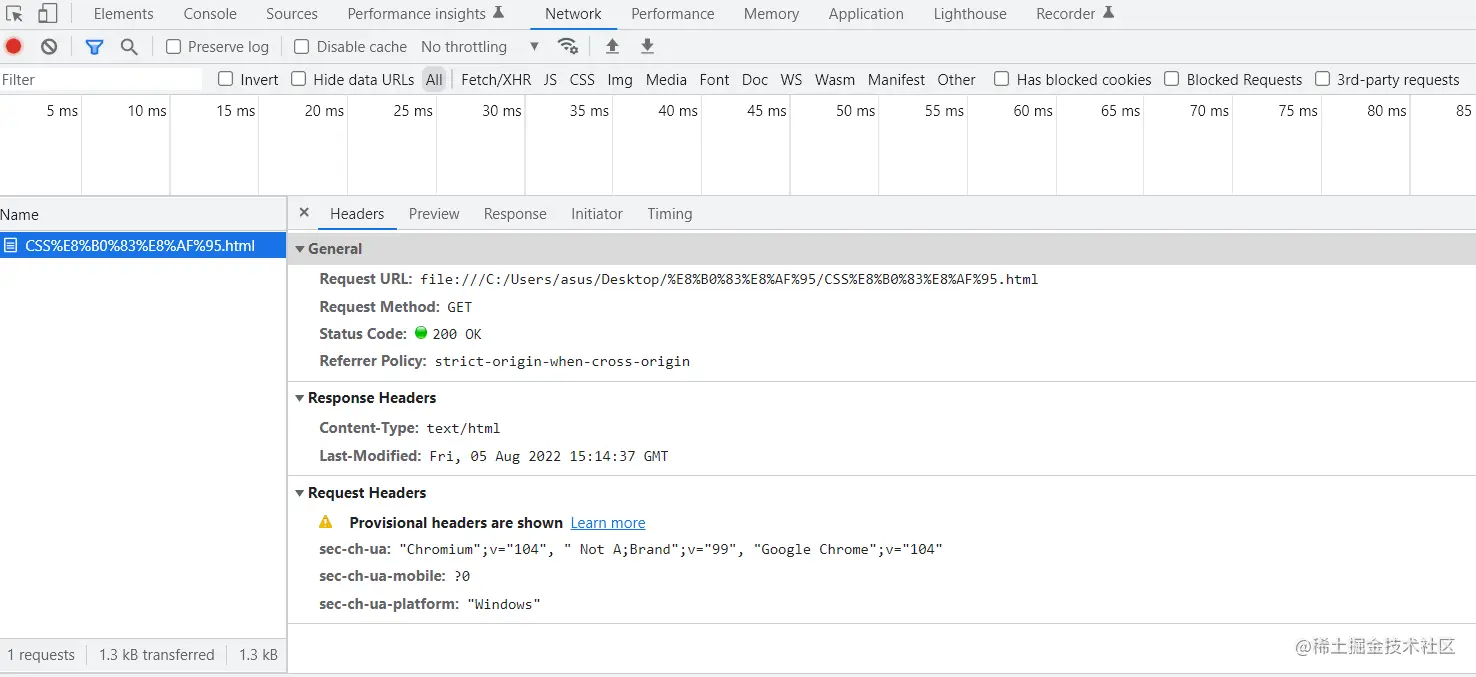Toggle the filter funnel icon
The height and width of the screenshot is (677, 1476).
point(94,46)
